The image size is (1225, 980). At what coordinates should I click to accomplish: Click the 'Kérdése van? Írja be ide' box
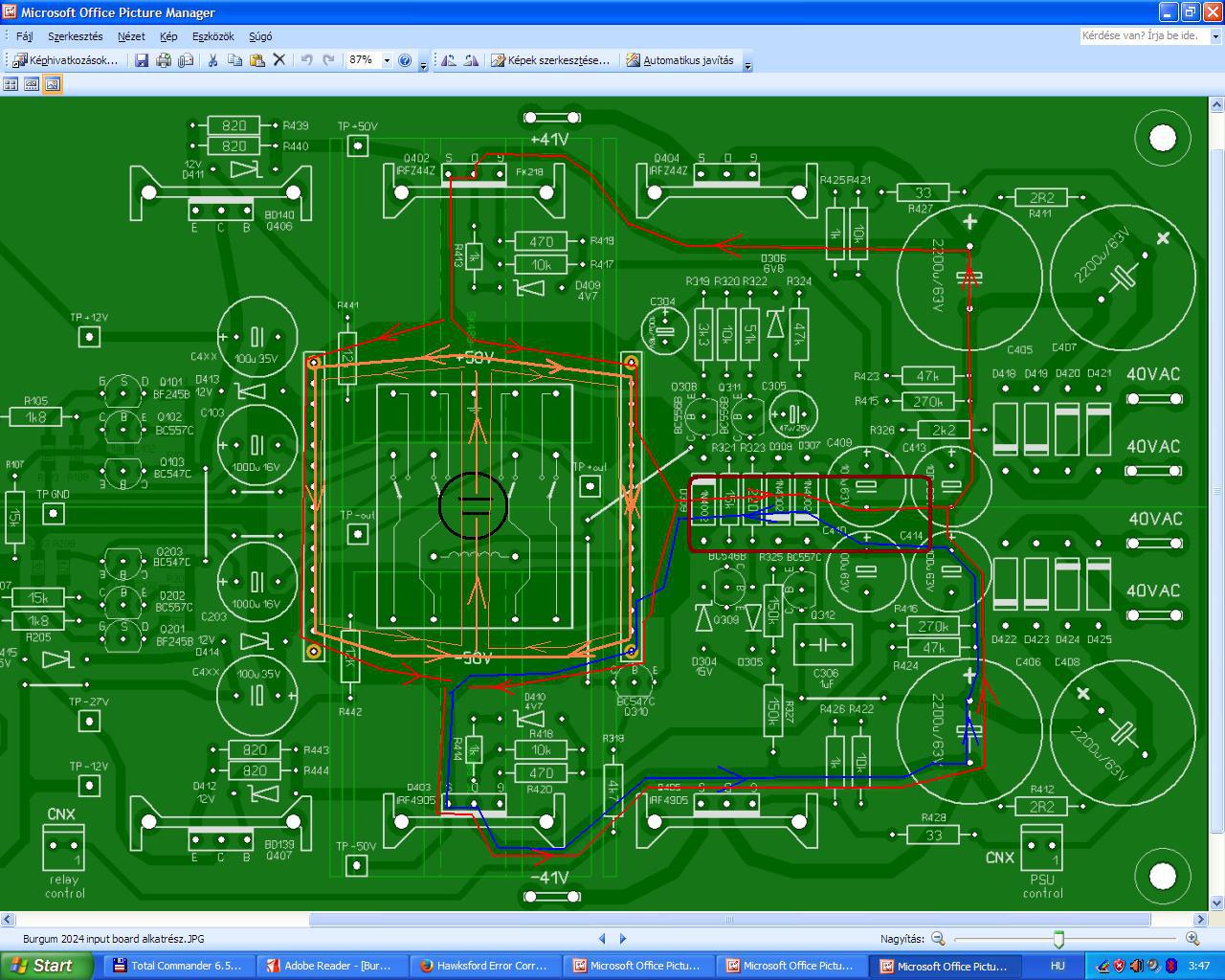click(1145, 36)
